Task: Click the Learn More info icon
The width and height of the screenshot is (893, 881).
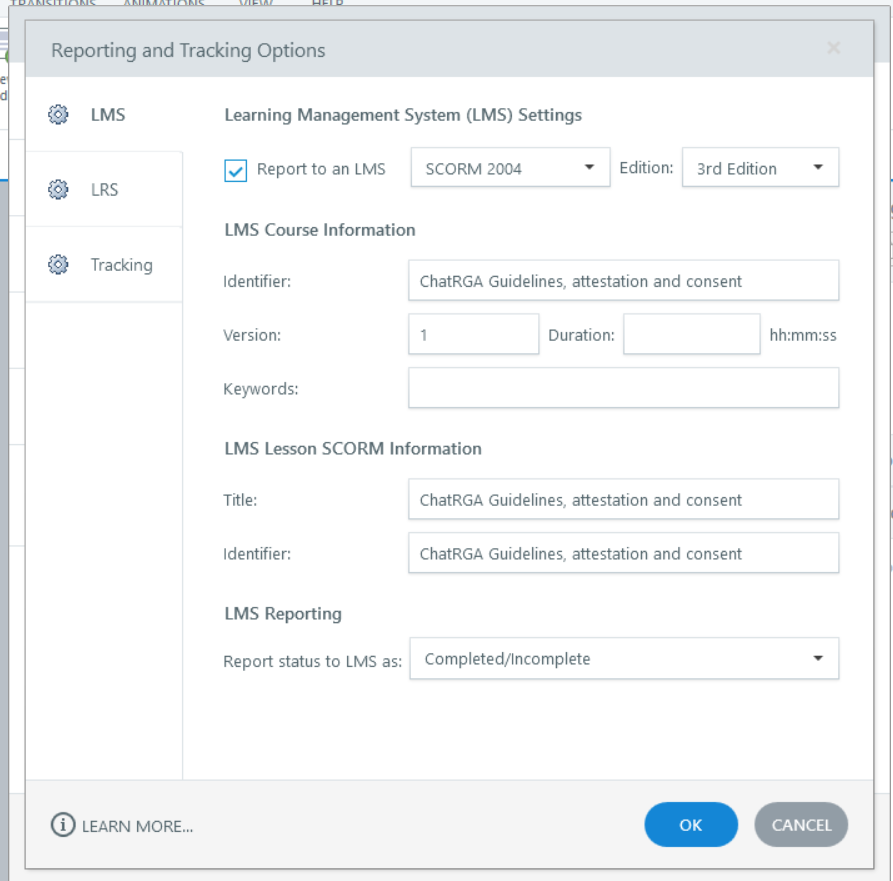Action: (x=63, y=825)
